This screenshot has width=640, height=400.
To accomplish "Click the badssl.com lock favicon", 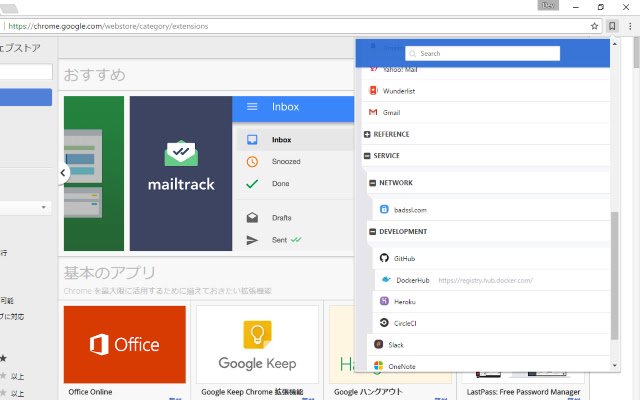I will click(x=384, y=209).
